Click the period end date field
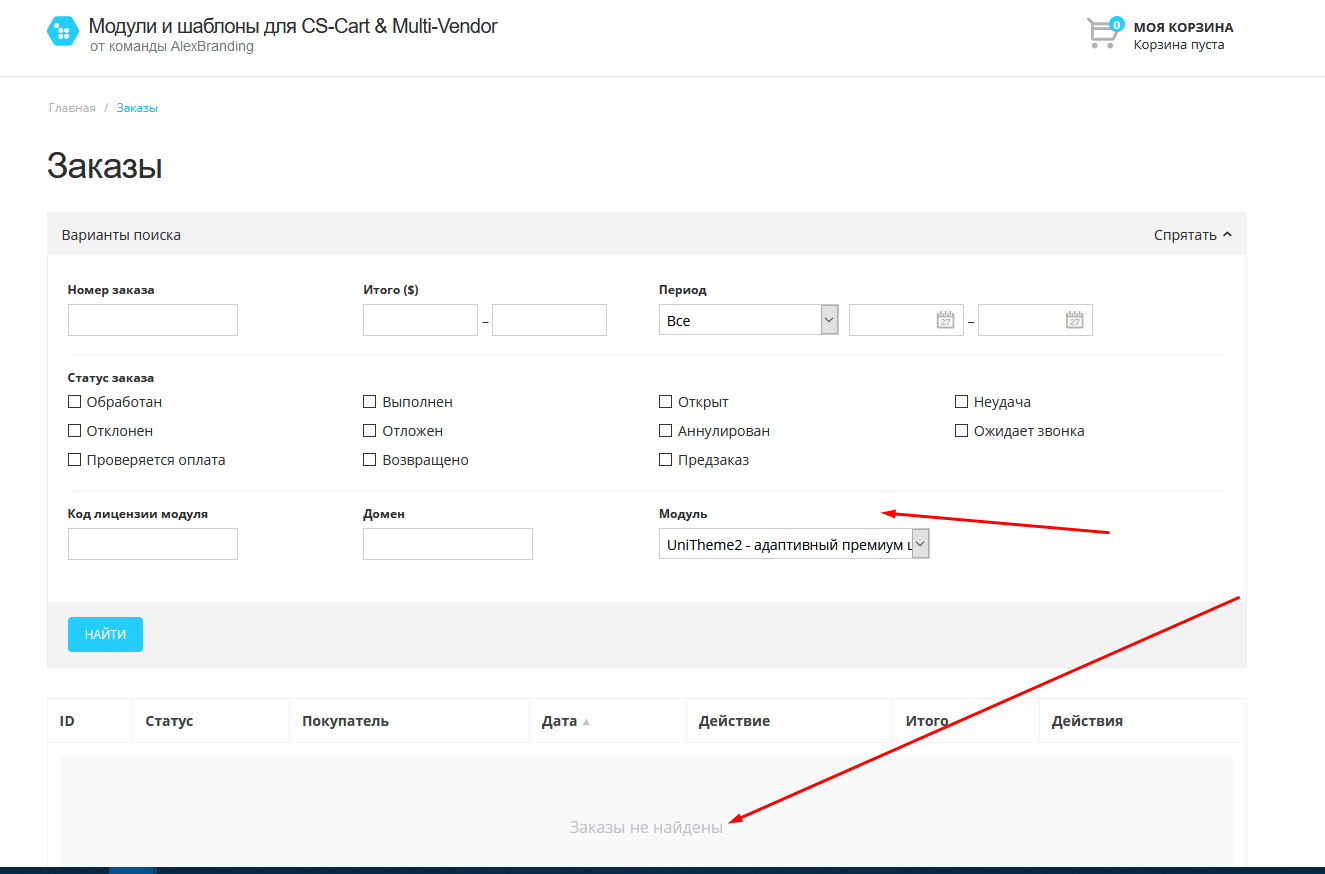This screenshot has width=1325, height=874. [x=1035, y=320]
